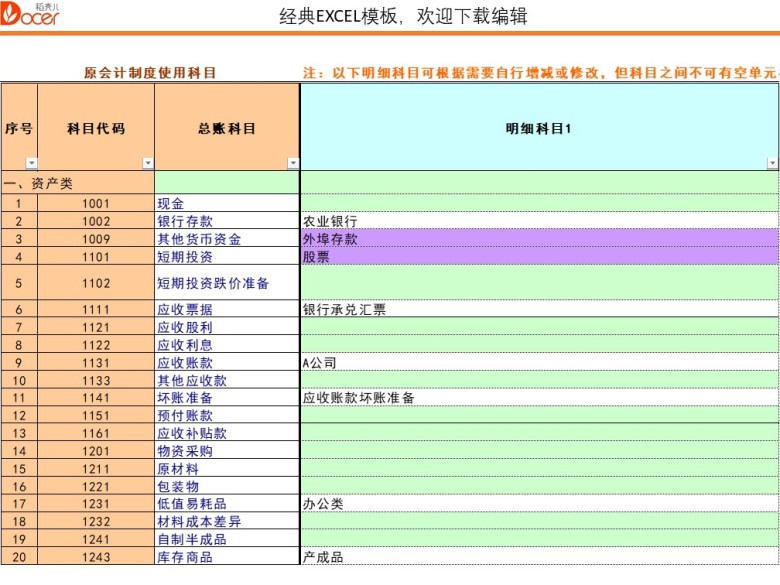Select the empty detail cell beside 应收股利
This screenshot has width=780, height=585.
point(540,327)
